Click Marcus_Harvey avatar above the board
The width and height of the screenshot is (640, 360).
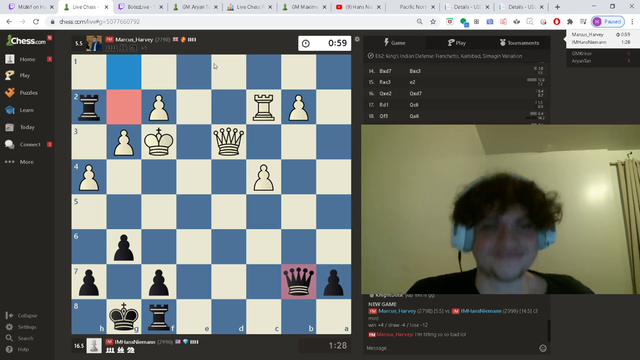click(94, 43)
